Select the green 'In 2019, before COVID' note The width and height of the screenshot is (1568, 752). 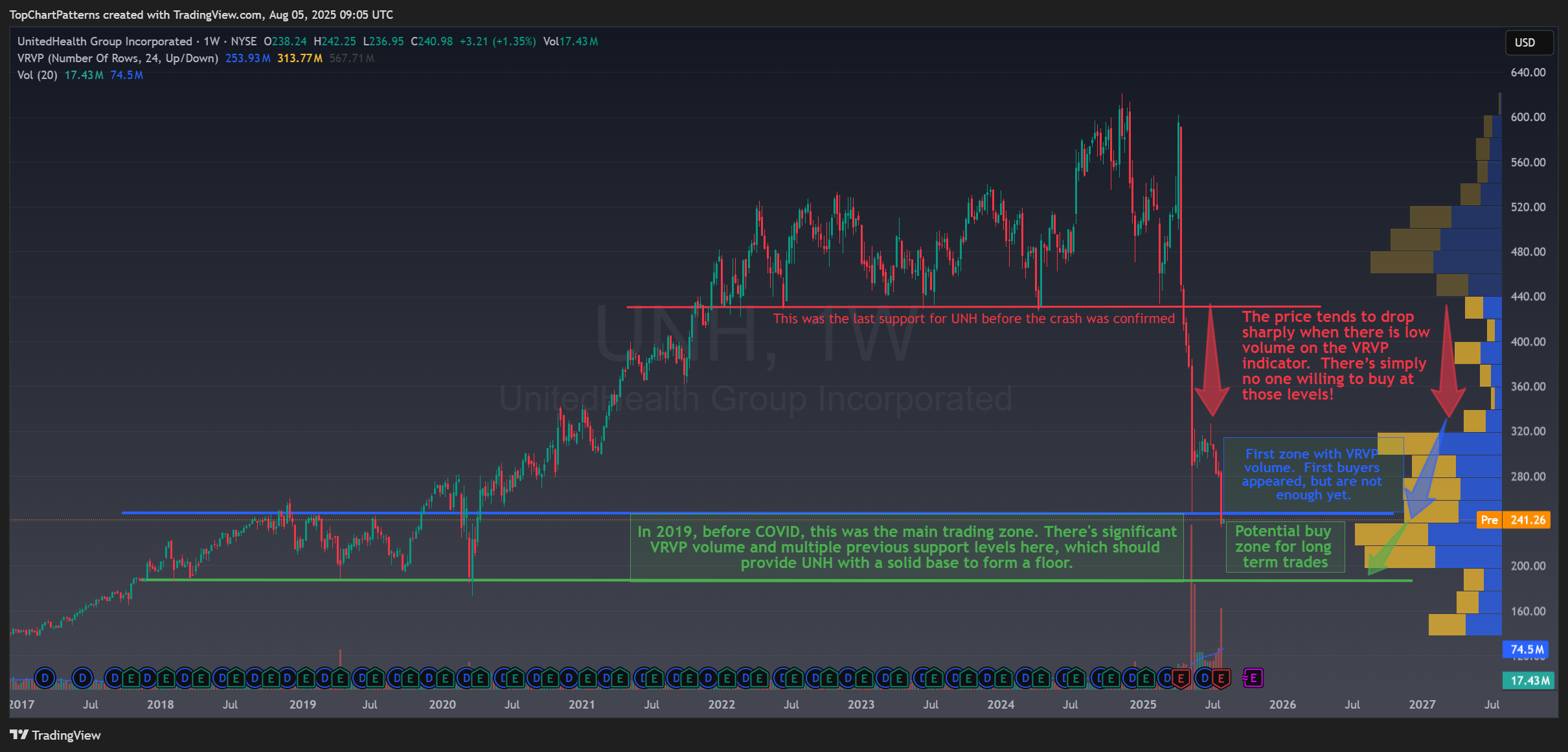click(907, 547)
